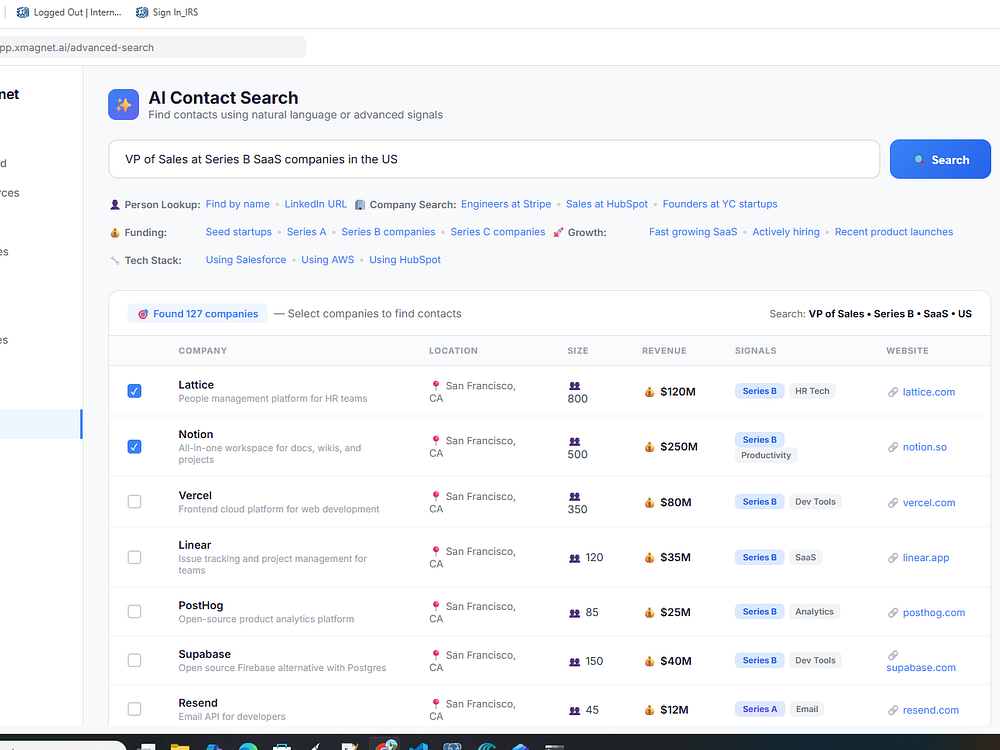The height and width of the screenshot is (750, 1000).
Task: Choose Using AWS tech stack filter
Action: point(327,260)
